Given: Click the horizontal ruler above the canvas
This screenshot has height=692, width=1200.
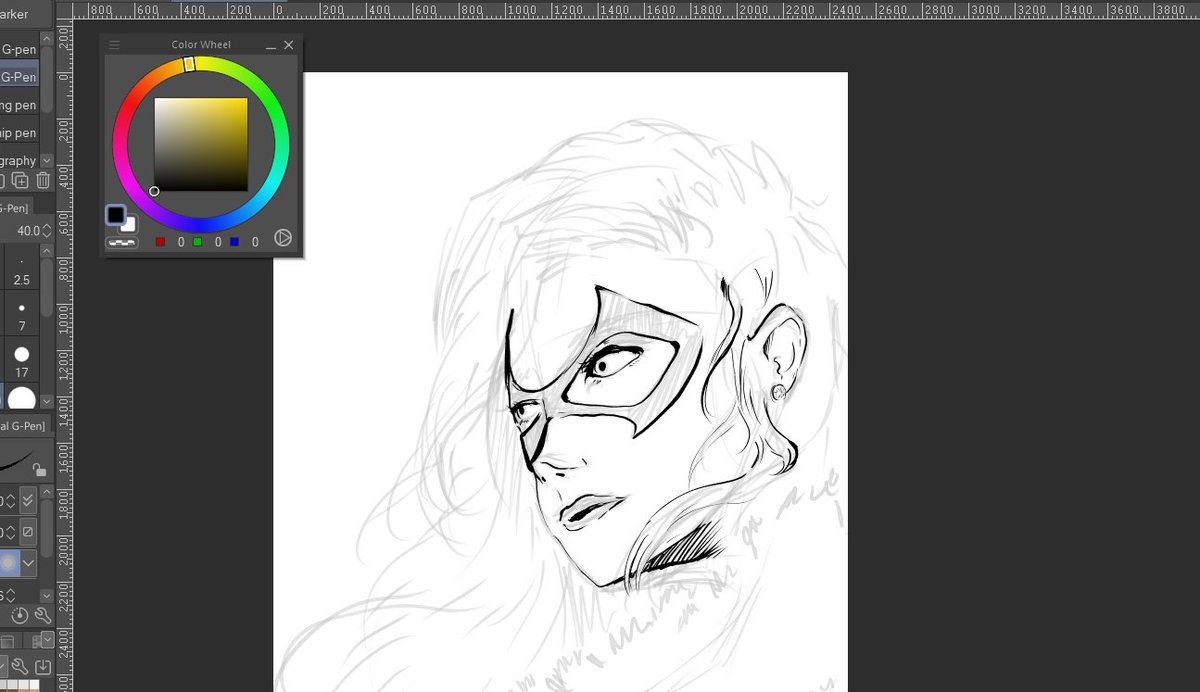Looking at the screenshot, I should (x=636, y=10).
